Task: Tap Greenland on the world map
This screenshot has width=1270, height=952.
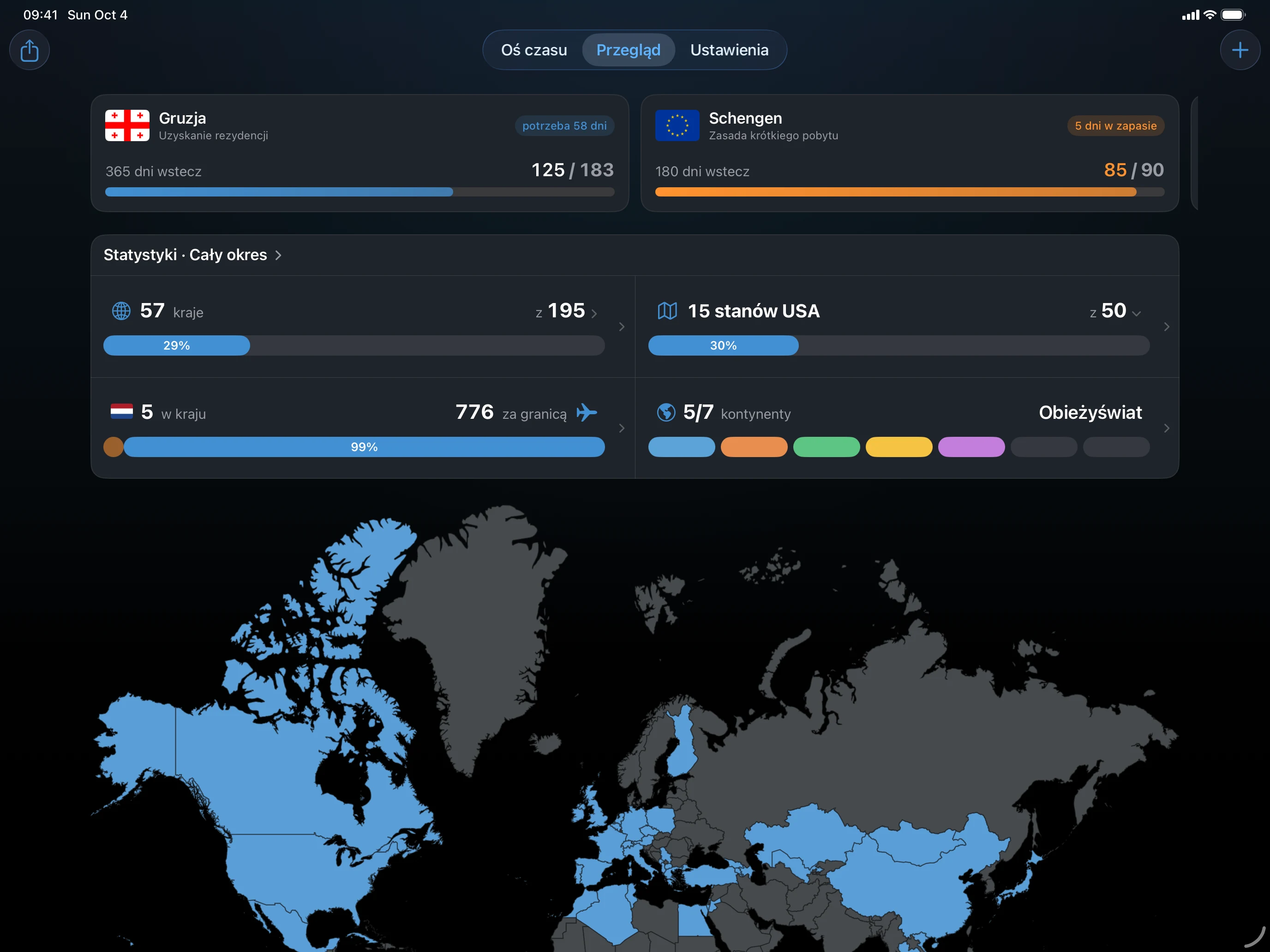Action: pyautogui.click(x=477, y=631)
